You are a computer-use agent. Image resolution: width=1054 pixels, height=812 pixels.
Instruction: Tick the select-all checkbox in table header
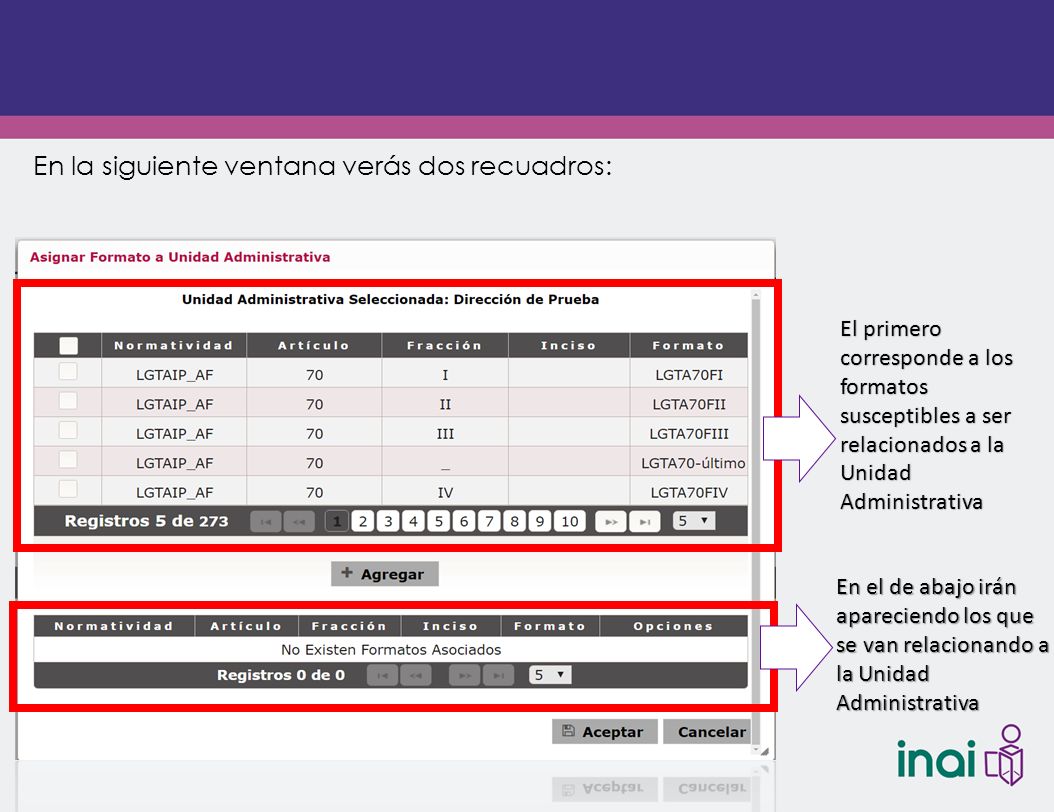(69, 346)
